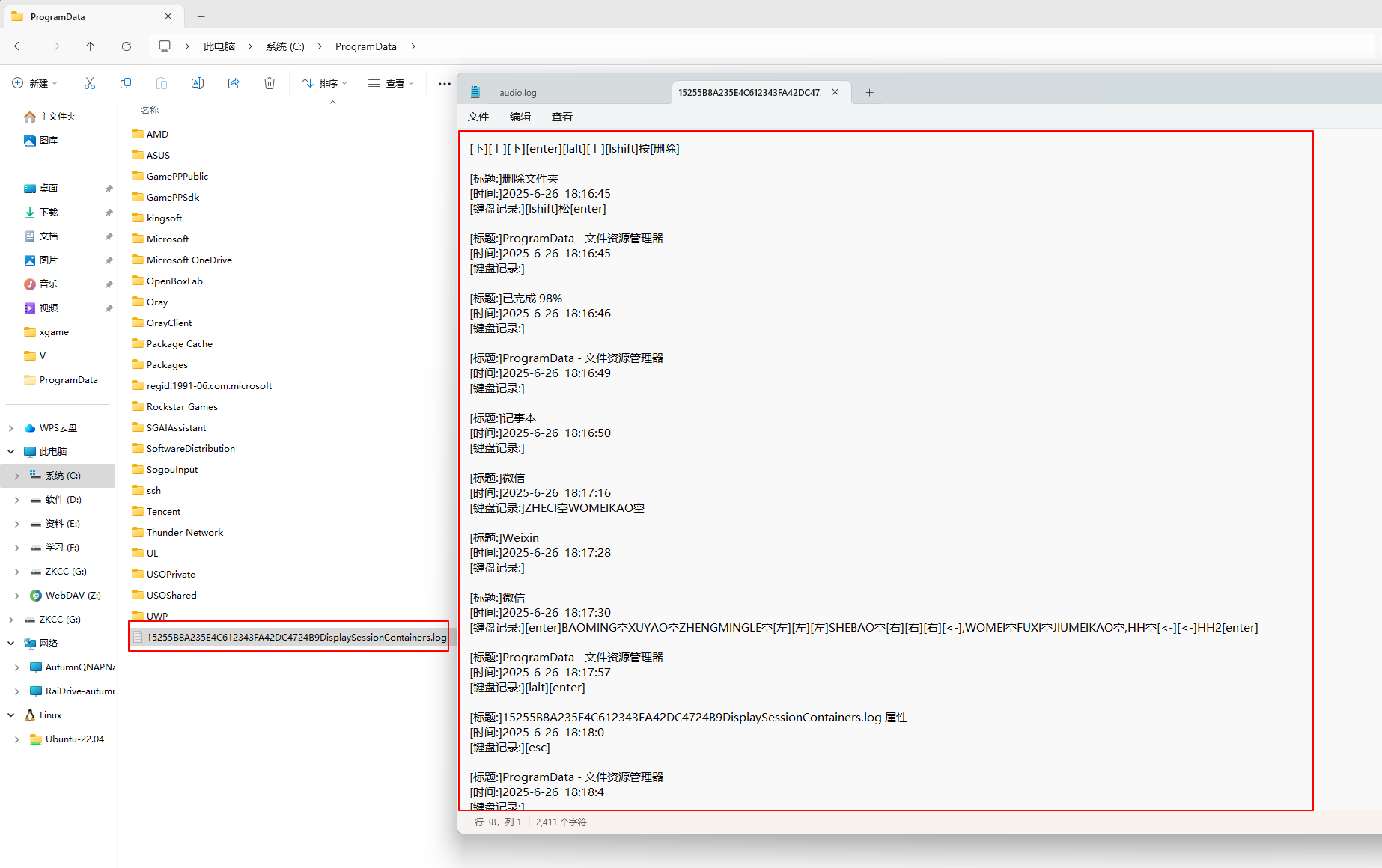Image resolution: width=1382 pixels, height=868 pixels.
Task: Open the Notepad 编辑 menu
Action: [x=520, y=117]
